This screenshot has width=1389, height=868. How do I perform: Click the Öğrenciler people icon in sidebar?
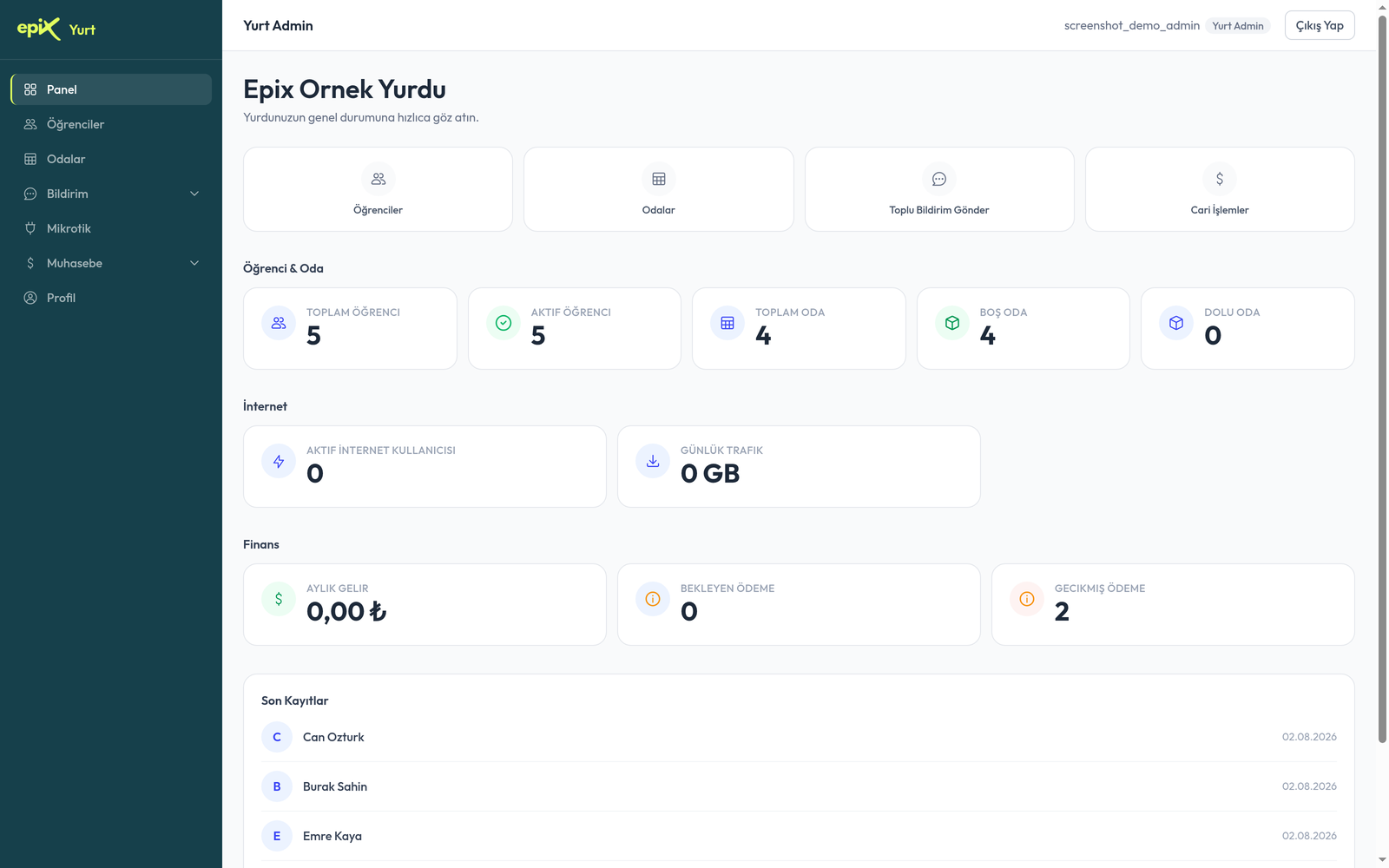point(30,124)
